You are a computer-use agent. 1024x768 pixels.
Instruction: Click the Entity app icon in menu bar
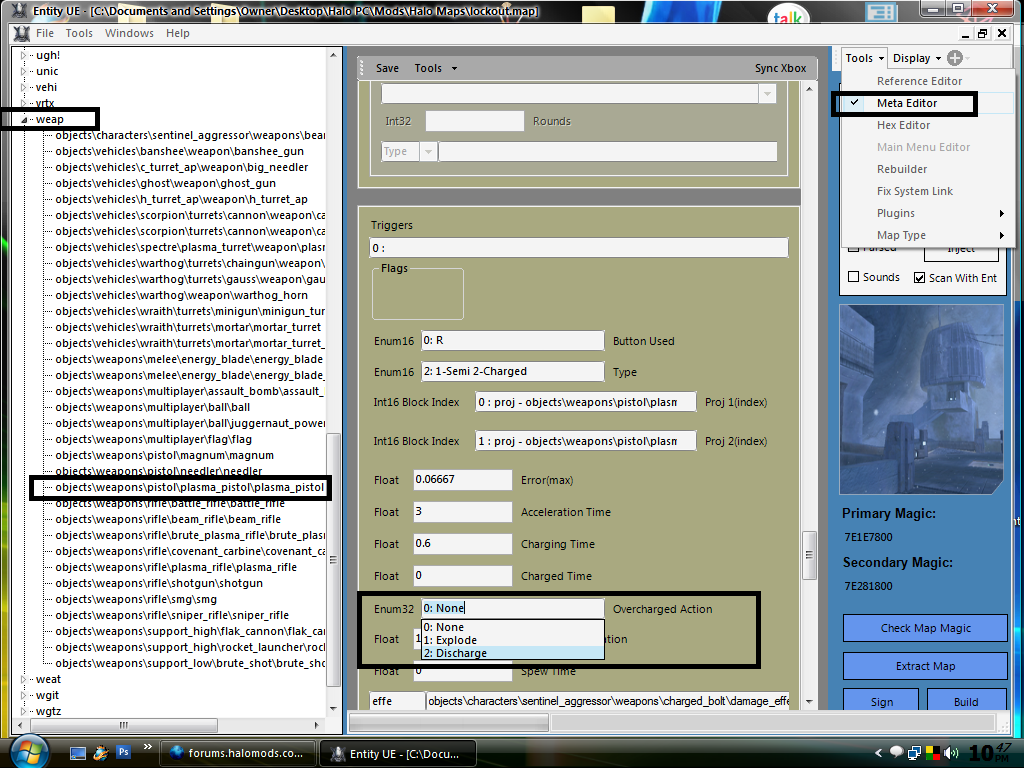click(x=22, y=33)
